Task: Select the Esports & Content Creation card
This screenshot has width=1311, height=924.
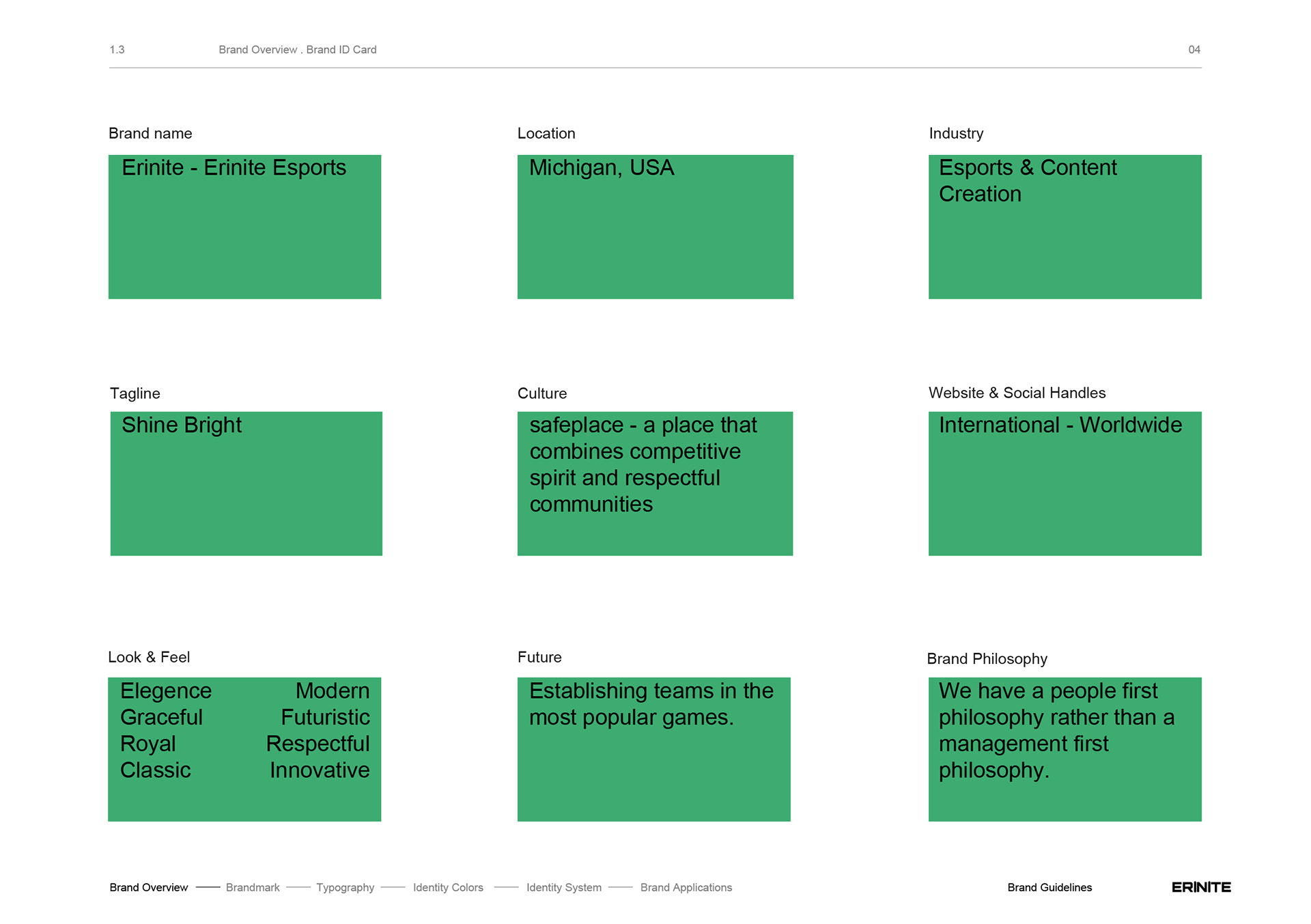Action: [x=1065, y=227]
